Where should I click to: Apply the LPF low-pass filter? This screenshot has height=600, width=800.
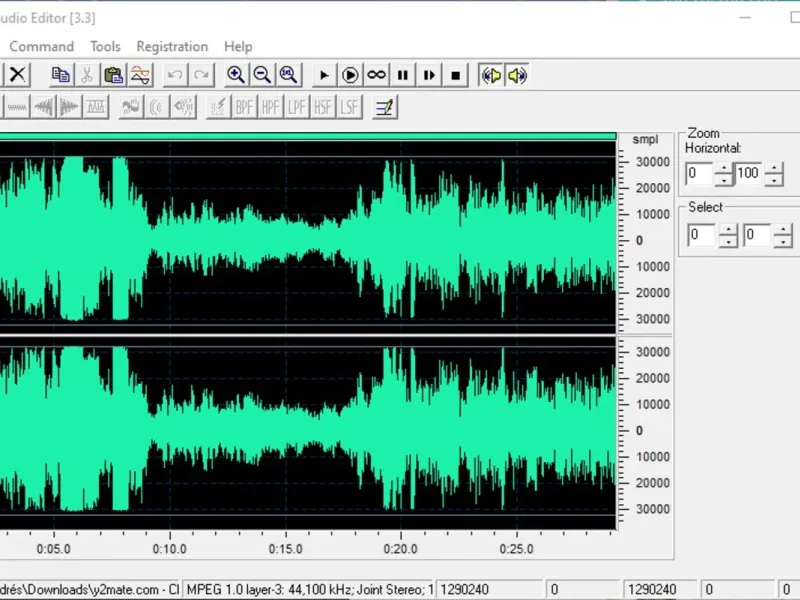click(296, 107)
